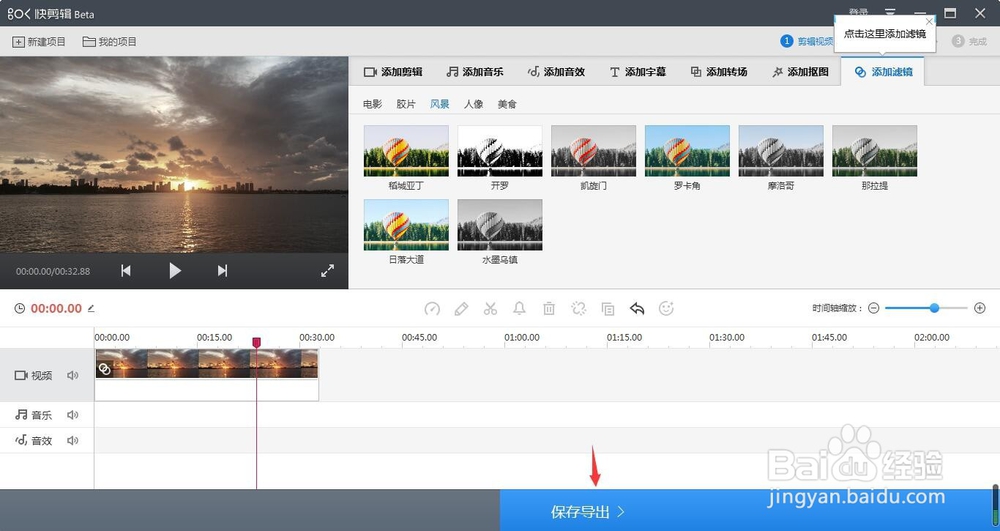Click the pencil edit icon in timeline toolbar
This screenshot has height=531, width=1000.
pyautogui.click(x=461, y=309)
